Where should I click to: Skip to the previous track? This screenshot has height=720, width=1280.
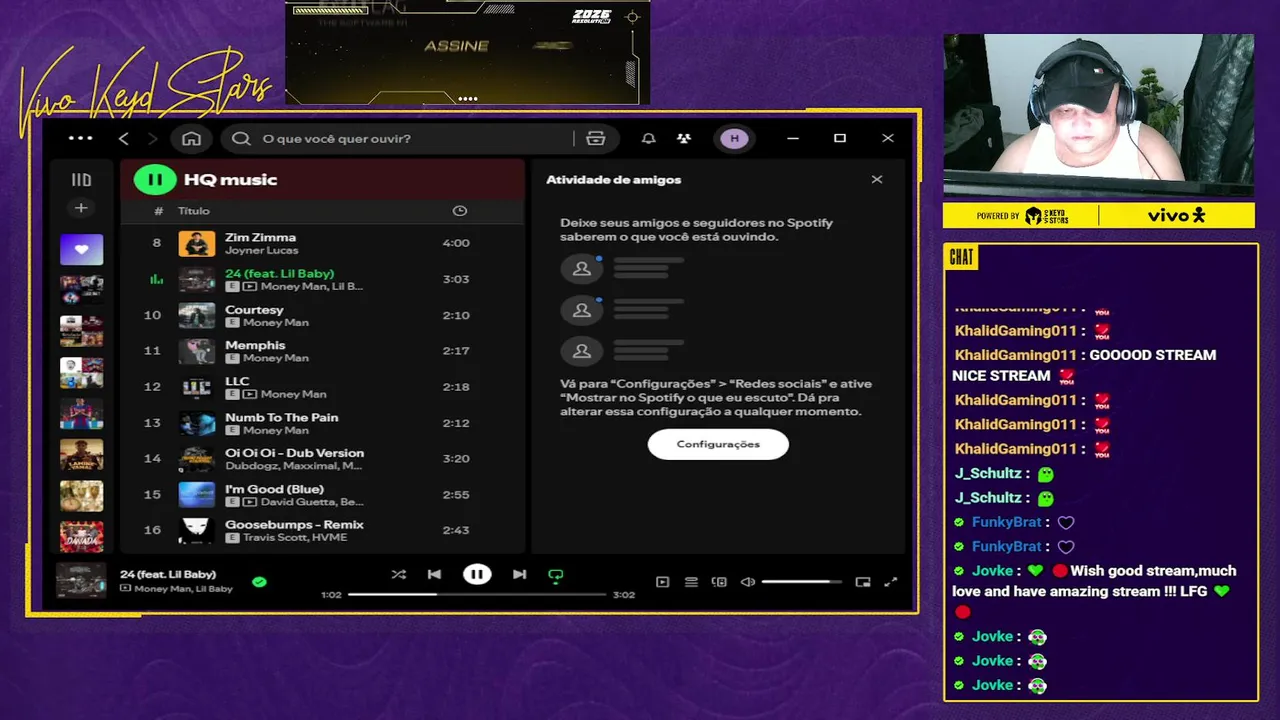click(434, 575)
